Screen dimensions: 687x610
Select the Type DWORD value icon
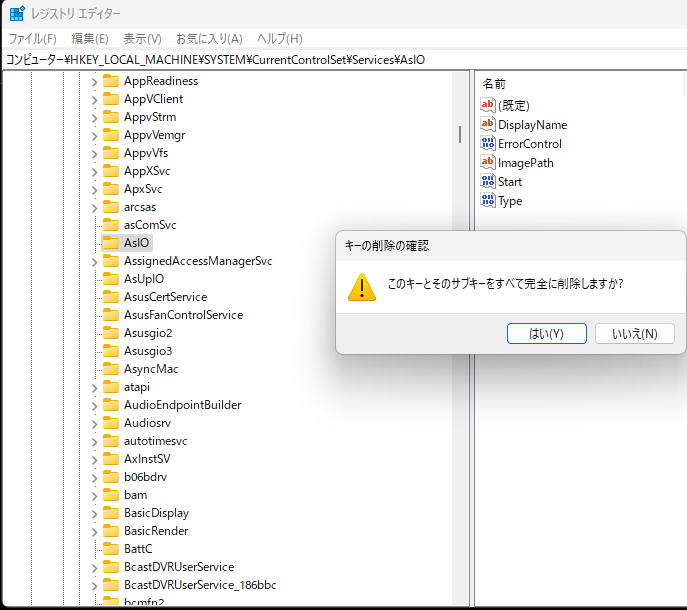tap(488, 200)
